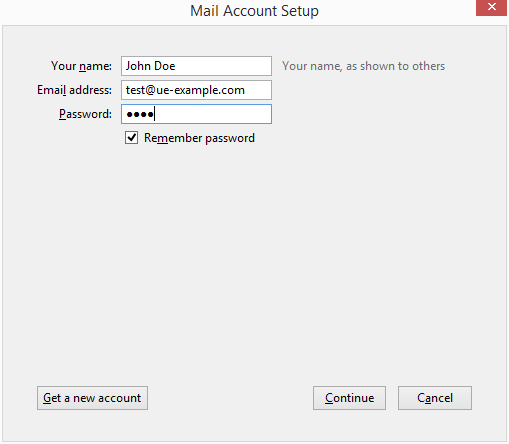The width and height of the screenshot is (509, 444).
Task: Open Get a new account
Action: coord(92,398)
